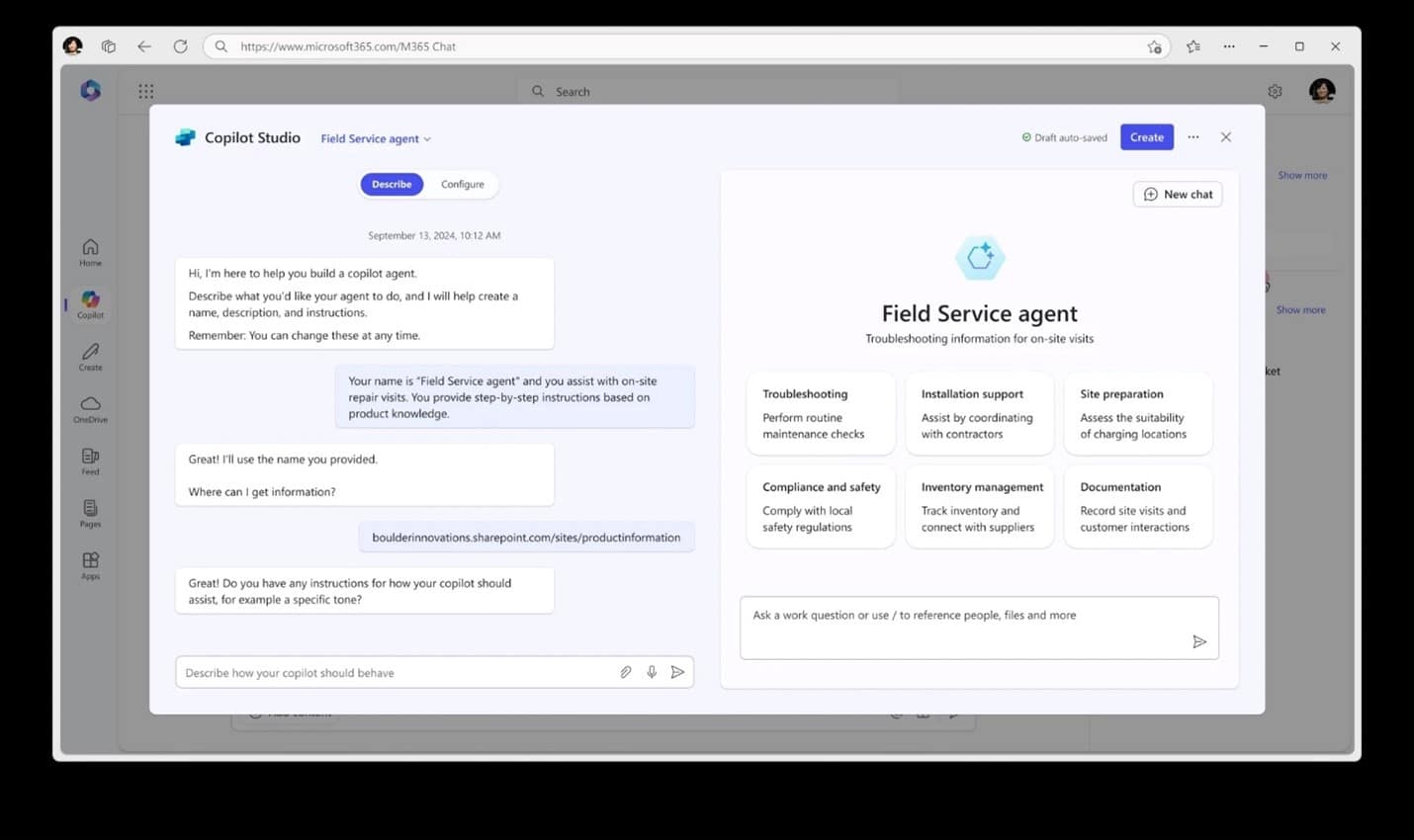1414x840 pixels.
Task: Click the browser address bar URL
Action: point(348,46)
